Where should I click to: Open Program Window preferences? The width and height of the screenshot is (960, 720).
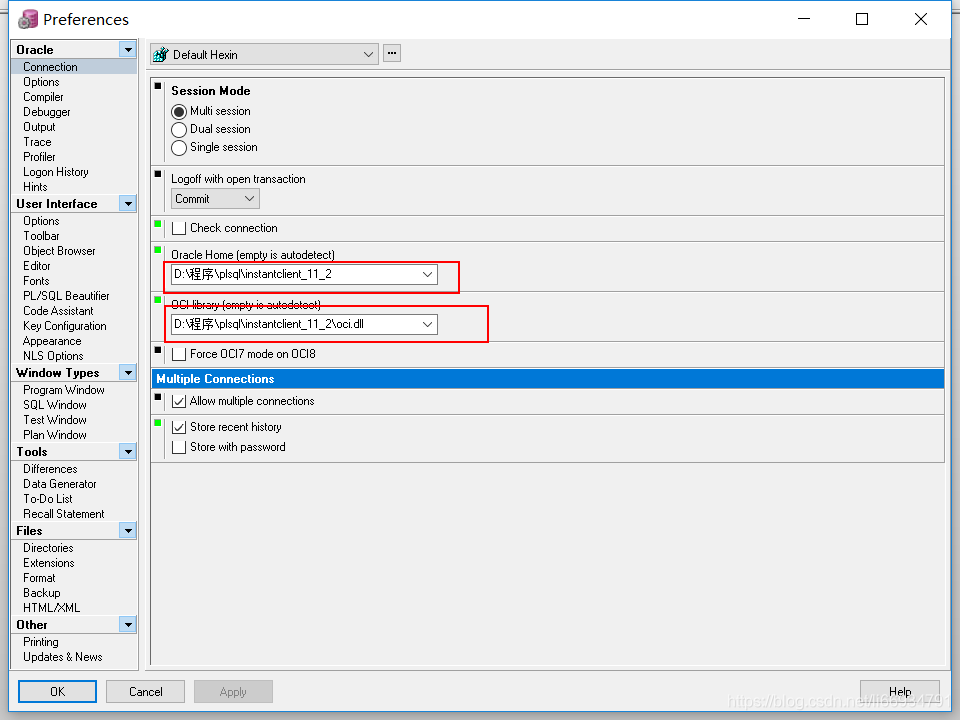coord(64,390)
